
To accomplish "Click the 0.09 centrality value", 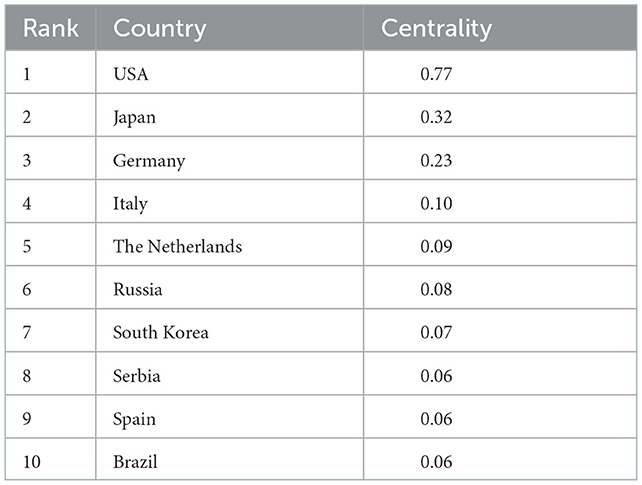I will click(x=437, y=247).
